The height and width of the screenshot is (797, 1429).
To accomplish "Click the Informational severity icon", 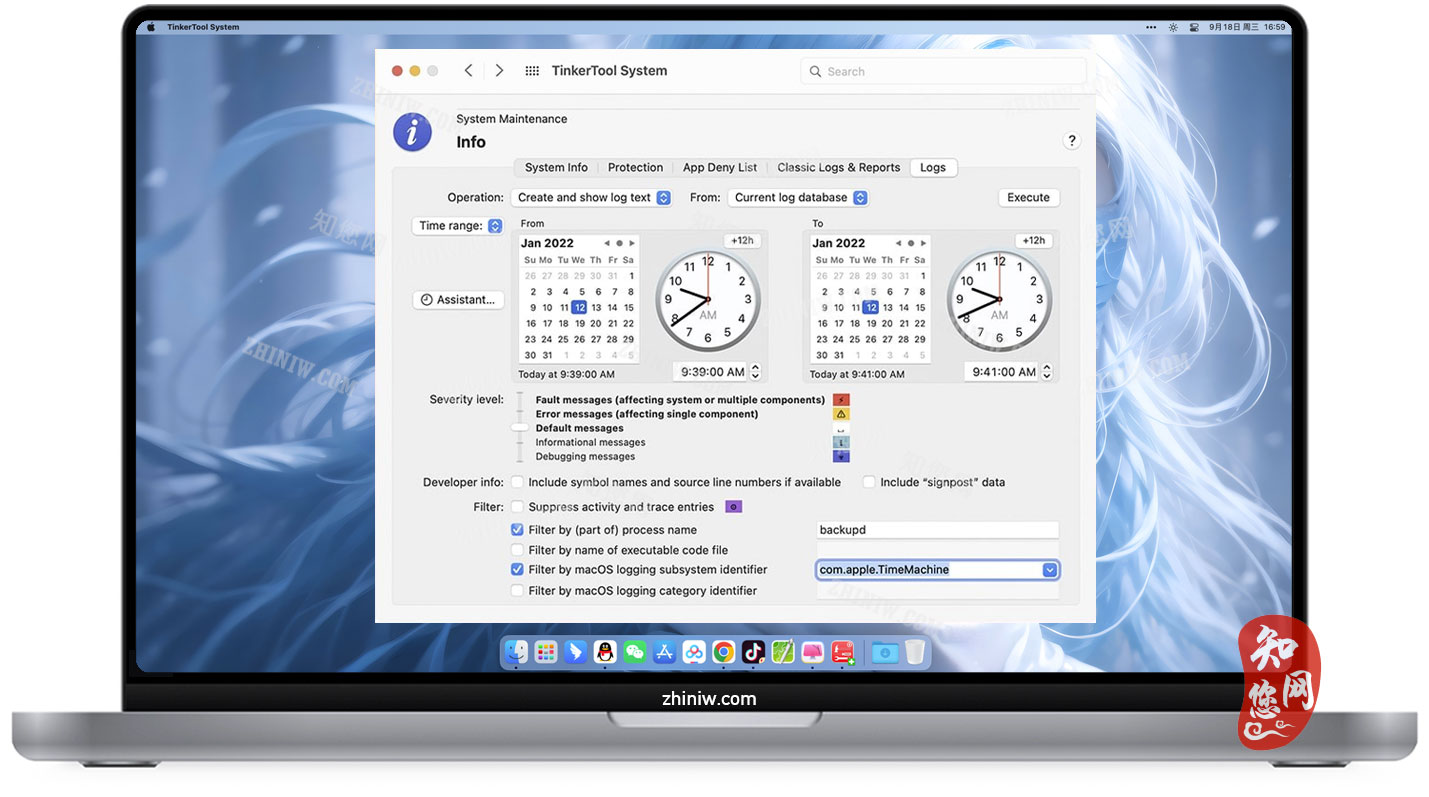I will [x=841, y=442].
